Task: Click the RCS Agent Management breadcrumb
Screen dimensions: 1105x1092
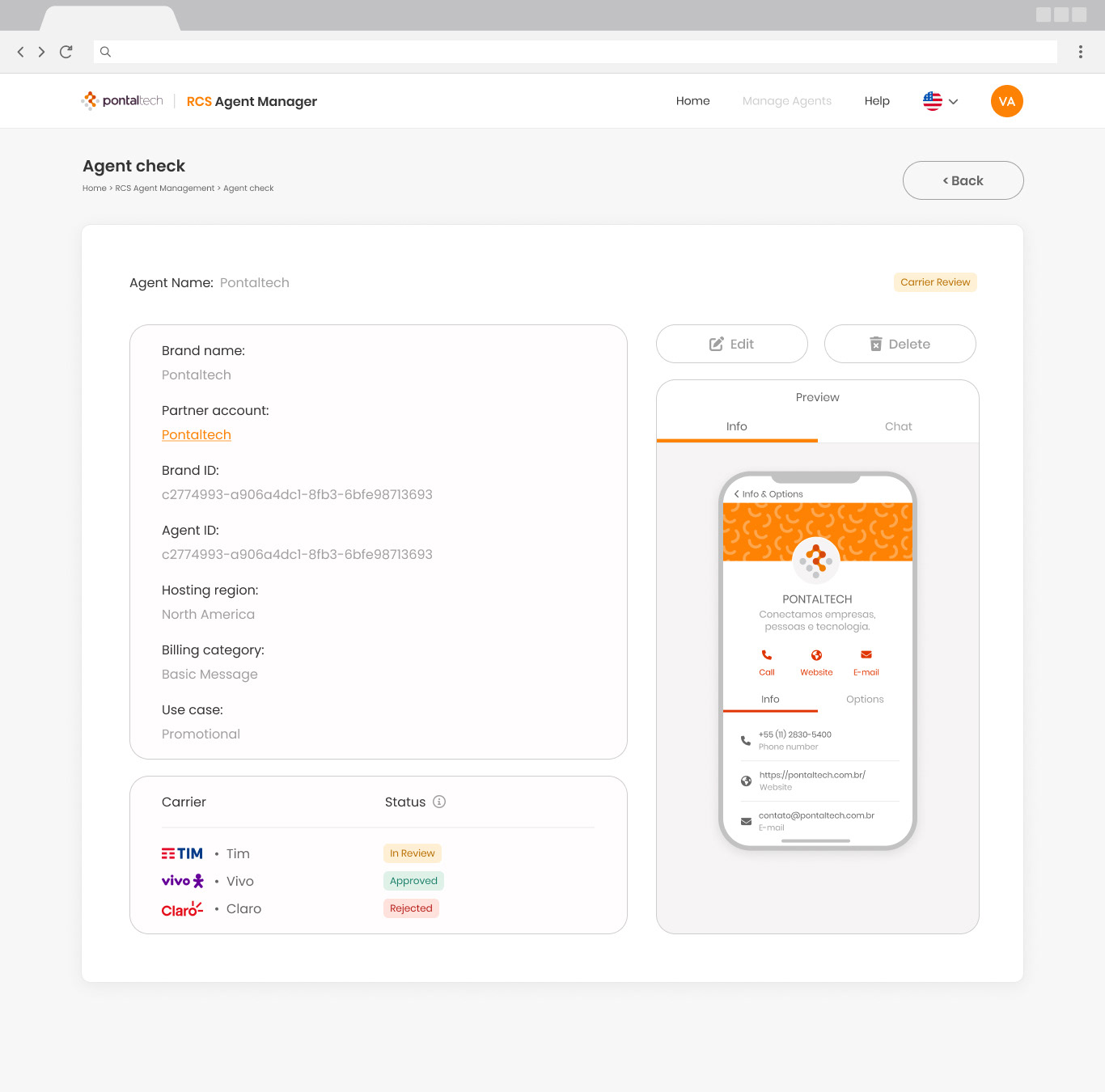Action: point(165,188)
